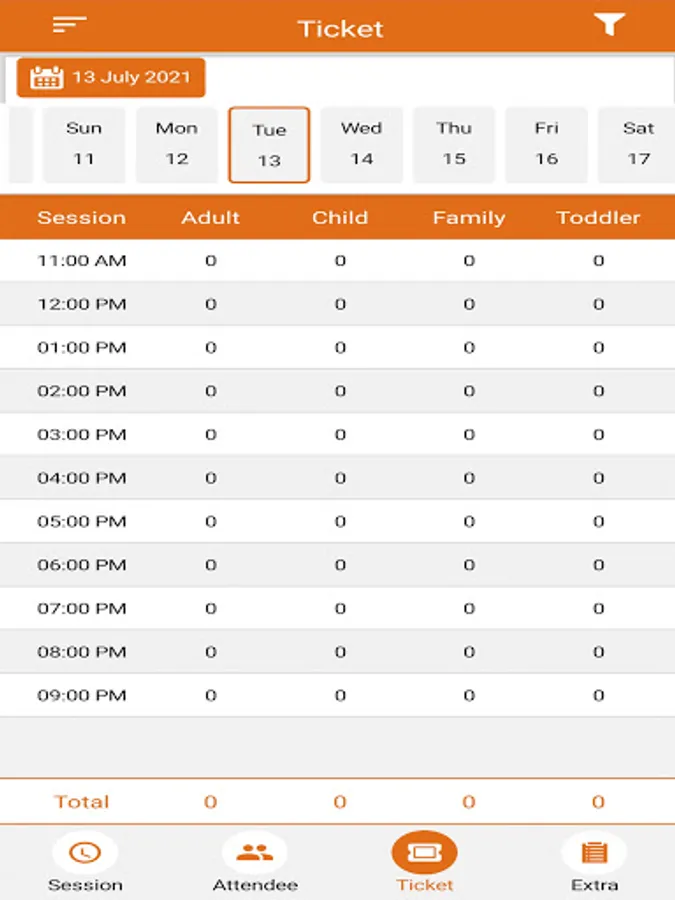Tap the Child column header
Image resolution: width=675 pixels, height=900 pixels.
point(340,218)
